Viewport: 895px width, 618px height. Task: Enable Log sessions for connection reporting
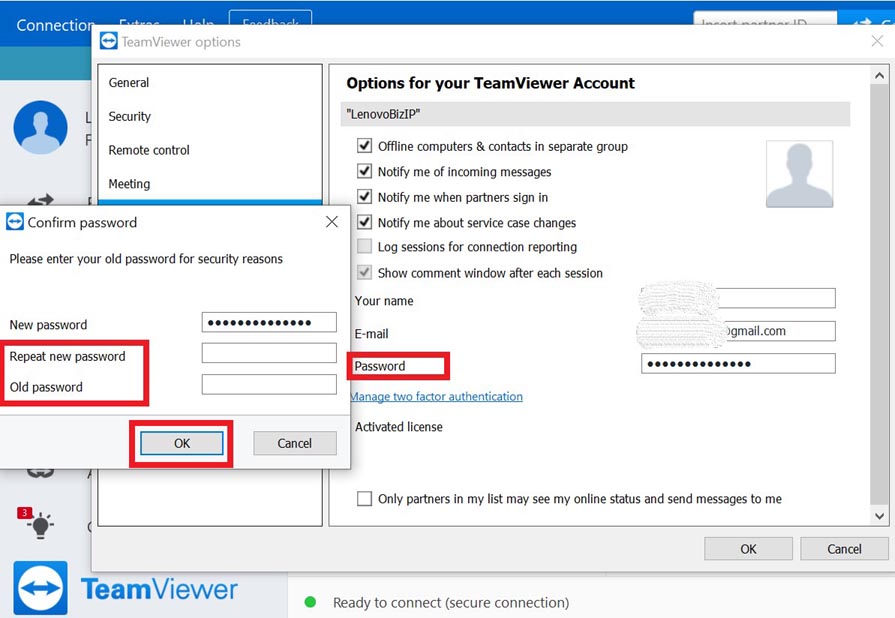click(364, 247)
